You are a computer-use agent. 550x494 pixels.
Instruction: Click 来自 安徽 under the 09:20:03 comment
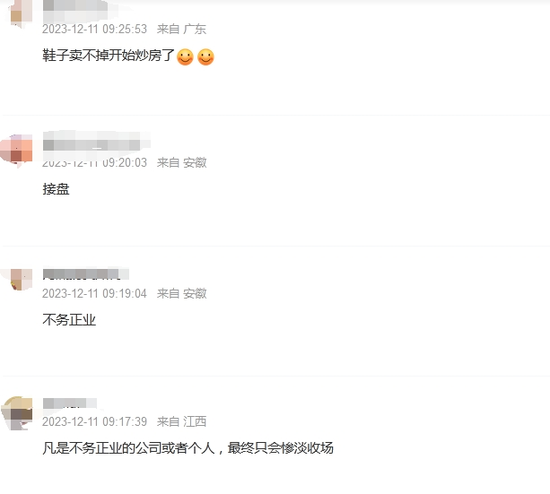(x=181, y=162)
